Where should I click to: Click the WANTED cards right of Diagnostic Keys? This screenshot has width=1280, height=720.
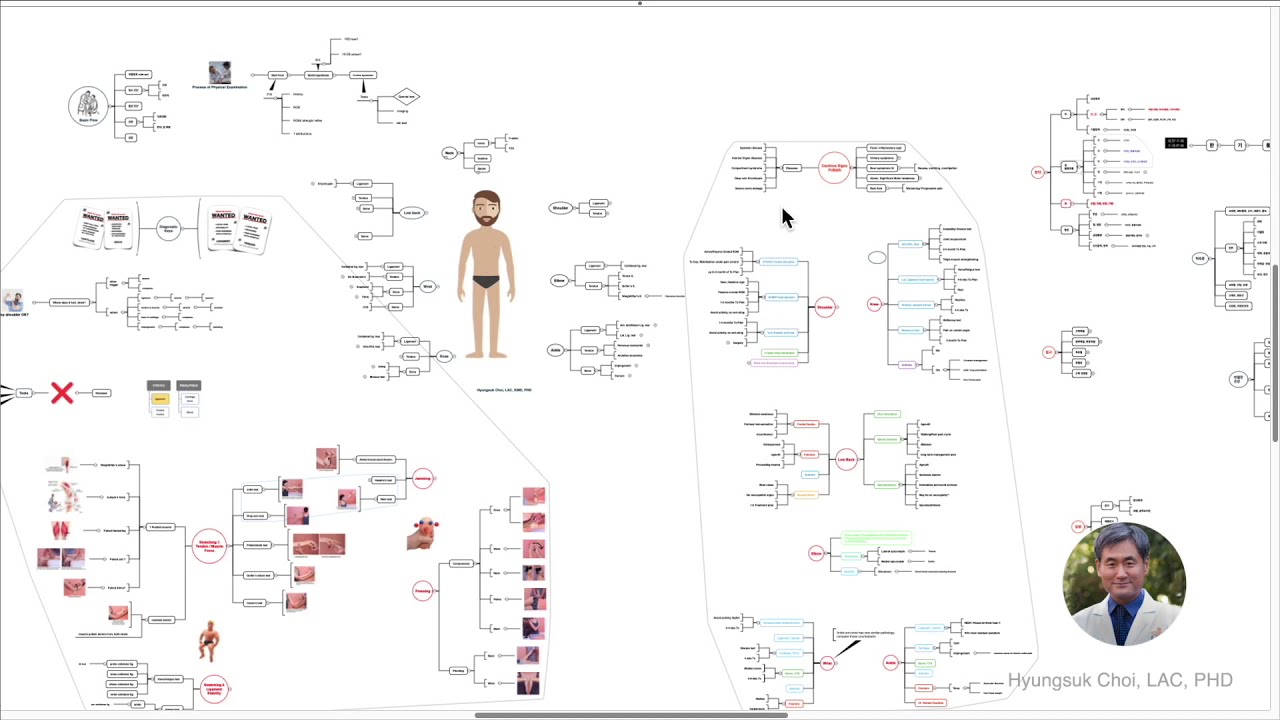tap(239, 228)
